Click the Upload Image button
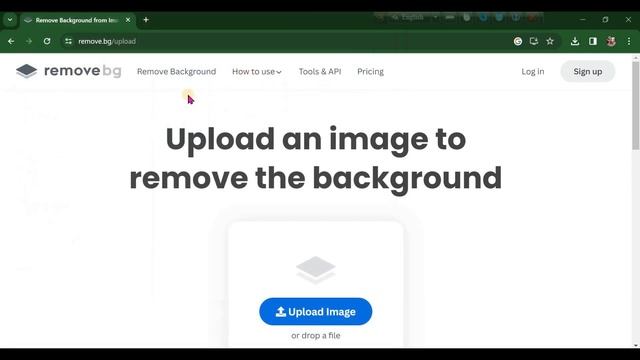This screenshot has width=640, height=360. tap(316, 311)
